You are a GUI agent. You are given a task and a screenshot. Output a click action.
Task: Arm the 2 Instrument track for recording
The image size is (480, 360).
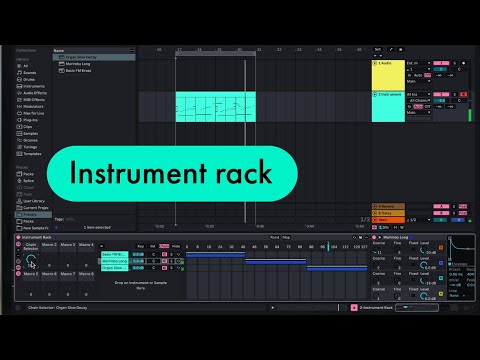(463, 94)
